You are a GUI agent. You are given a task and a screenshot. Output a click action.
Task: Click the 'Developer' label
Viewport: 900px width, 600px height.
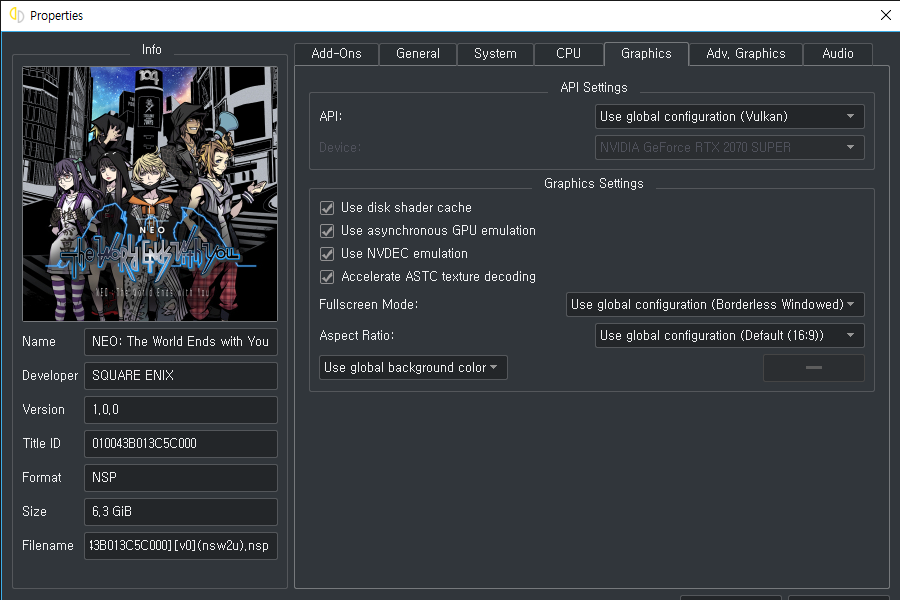[x=50, y=376]
